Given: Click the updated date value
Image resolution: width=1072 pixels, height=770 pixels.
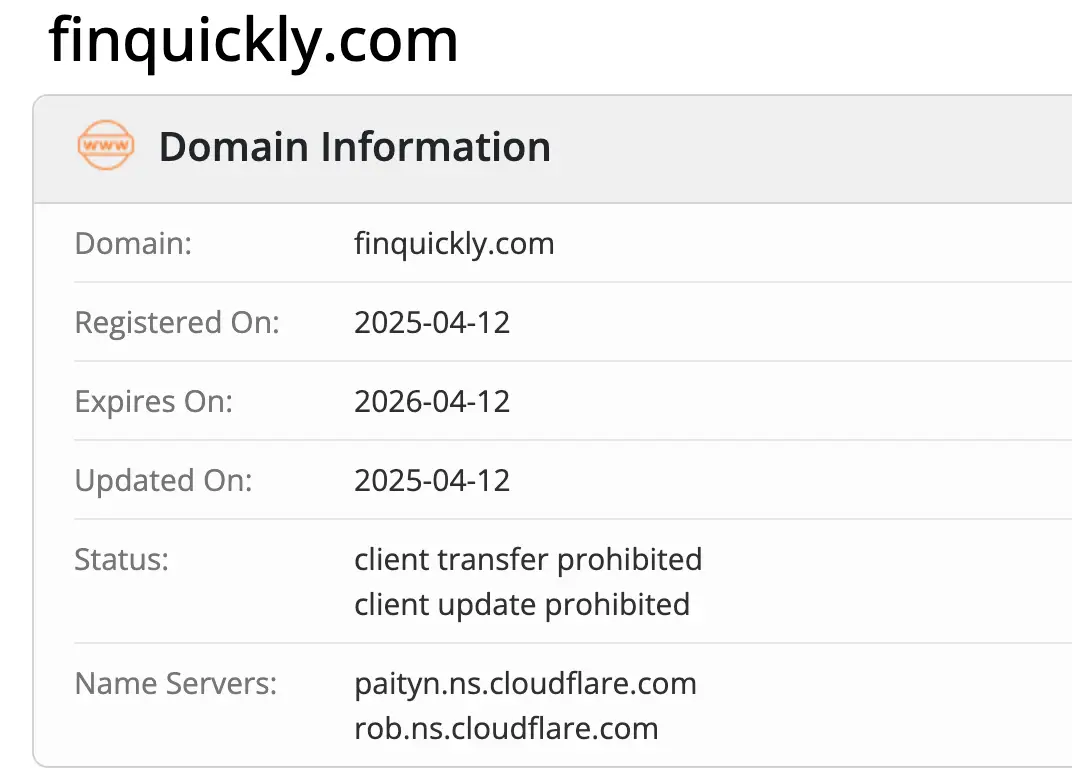Looking at the screenshot, I should [432, 480].
